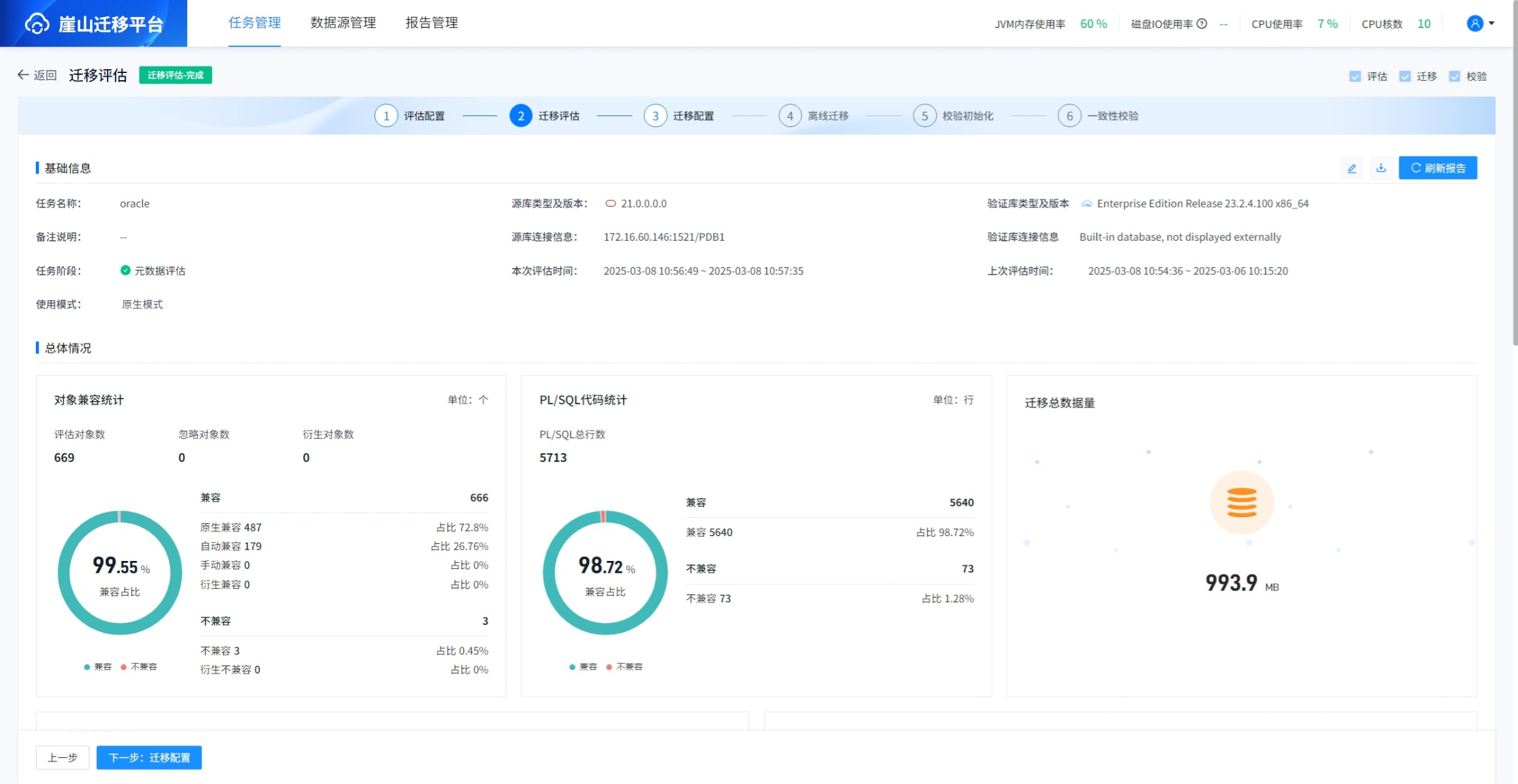Toggle the 校验 checkbox
This screenshot has width=1518, height=784.
(x=1454, y=76)
